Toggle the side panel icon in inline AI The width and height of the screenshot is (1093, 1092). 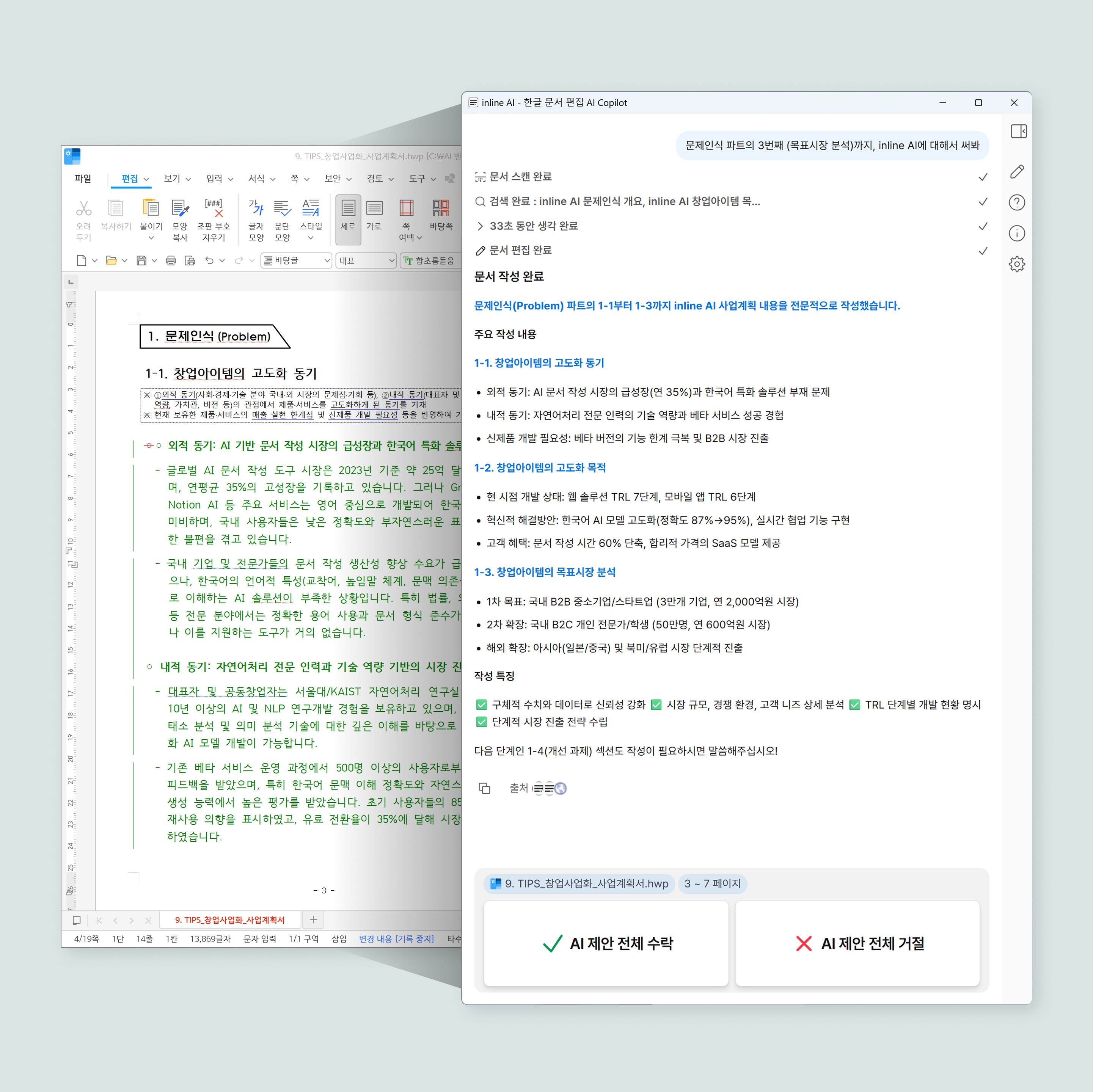[1019, 131]
